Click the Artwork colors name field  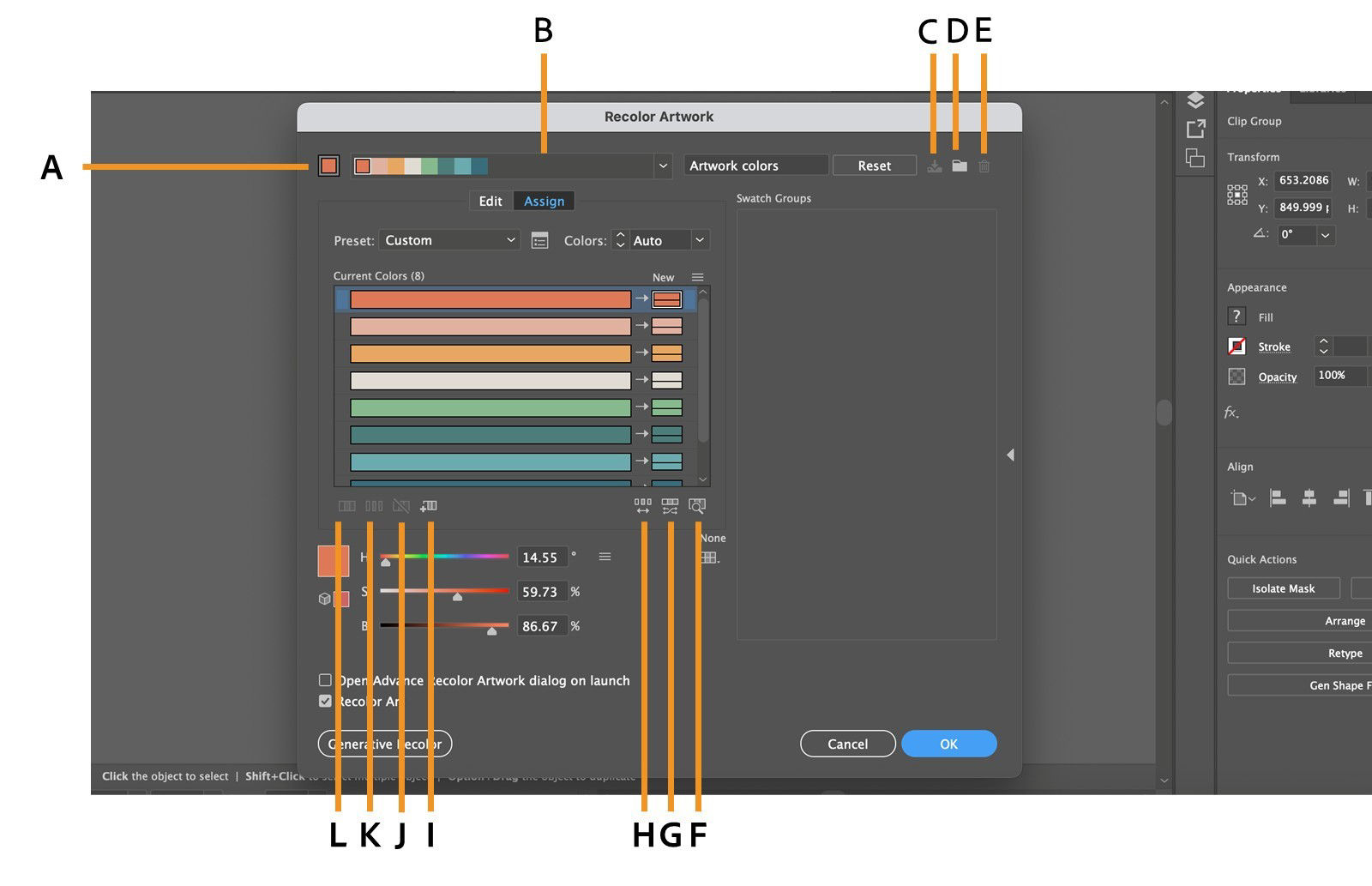click(x=753, y=165)
